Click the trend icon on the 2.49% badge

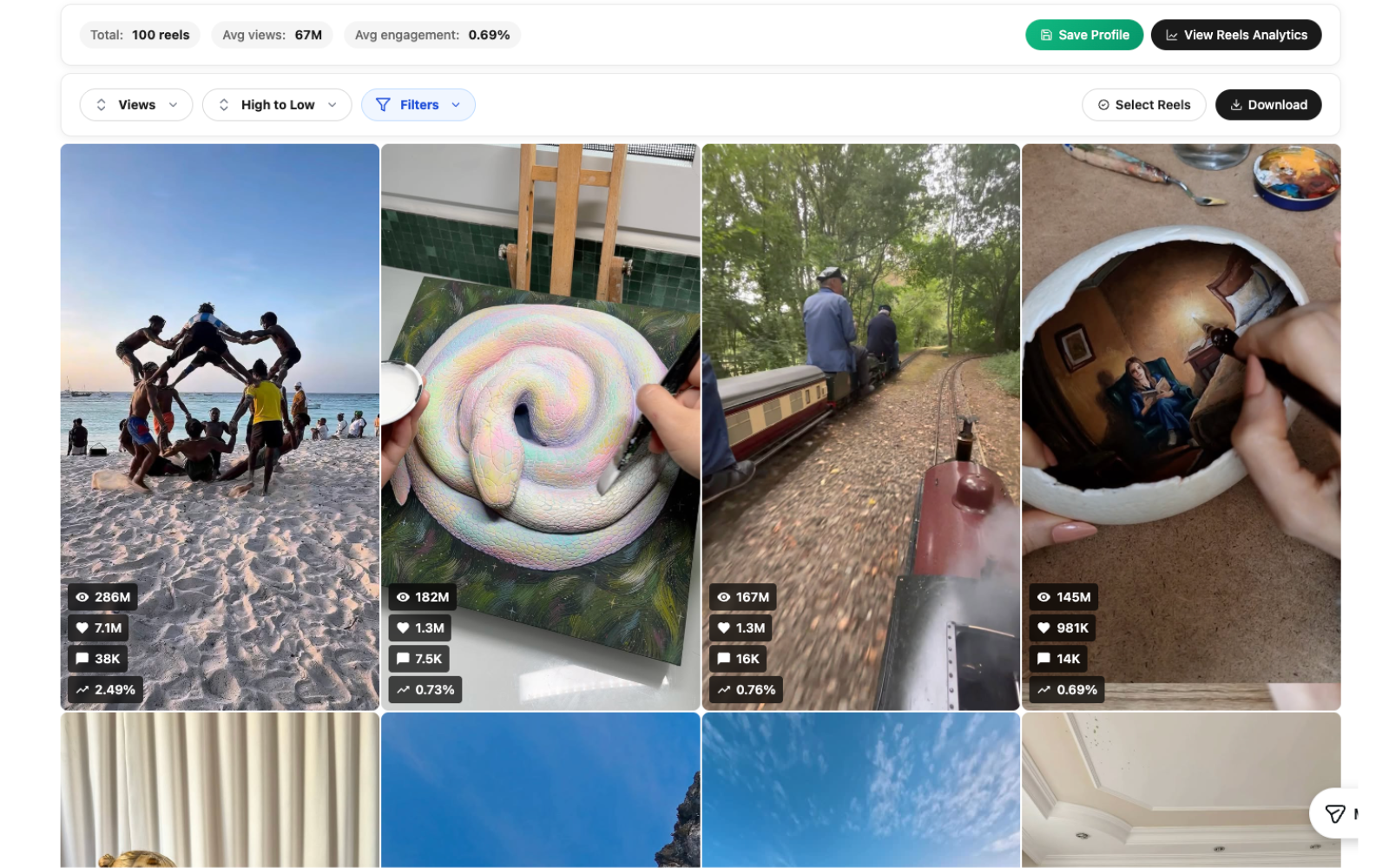pos(82,690)
